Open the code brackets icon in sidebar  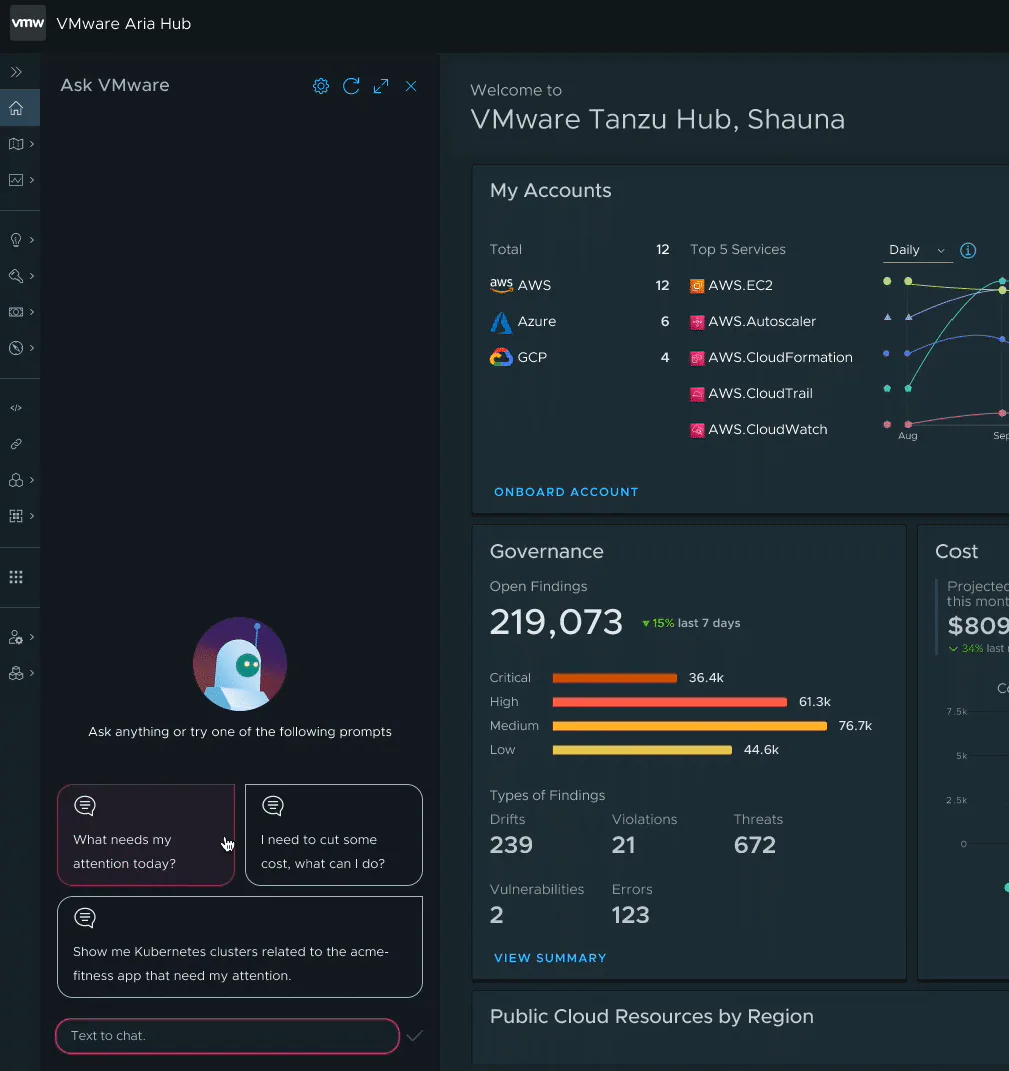pos(16,408)
